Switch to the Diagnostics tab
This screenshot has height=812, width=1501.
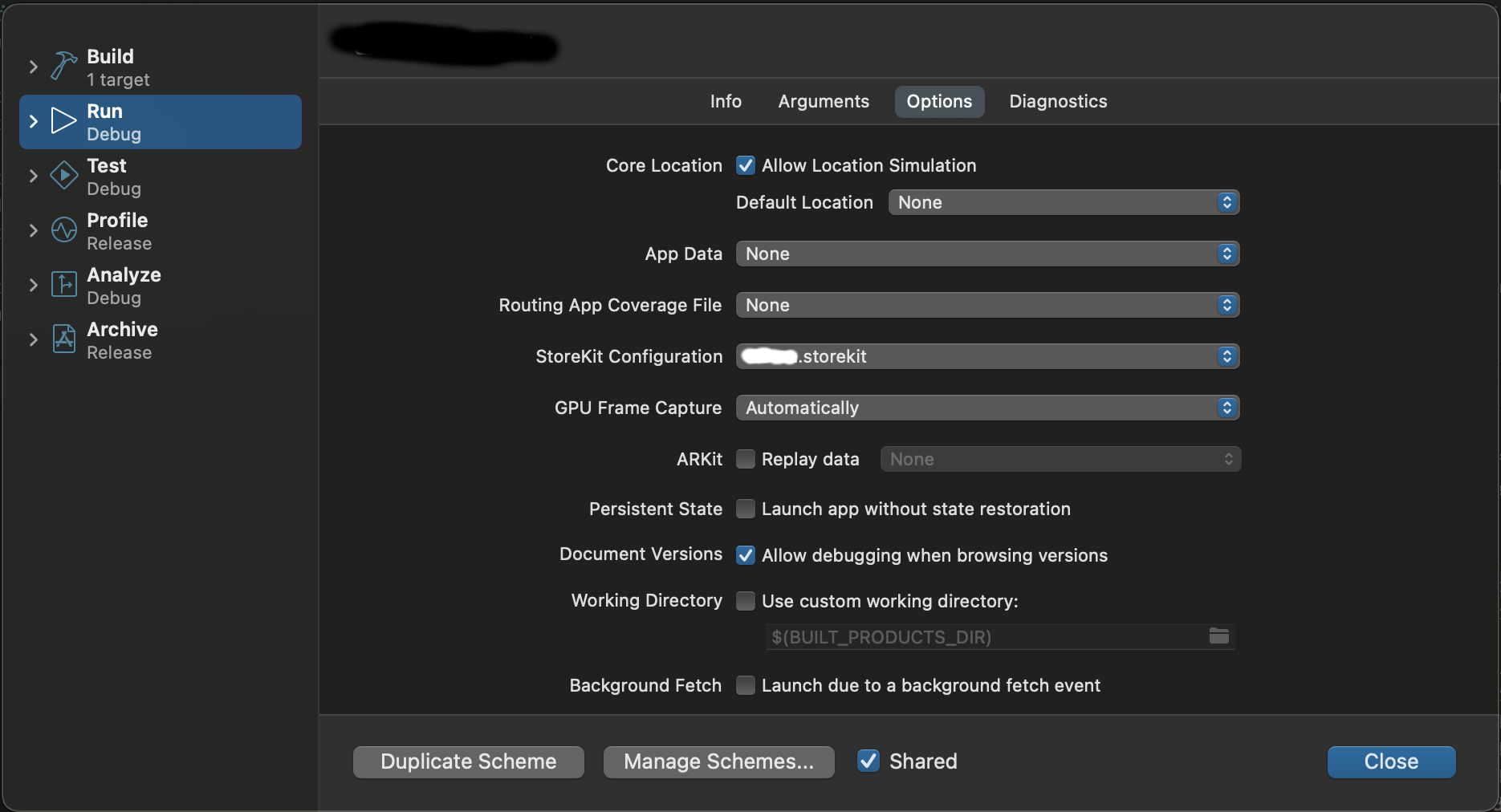point(1057,101)
